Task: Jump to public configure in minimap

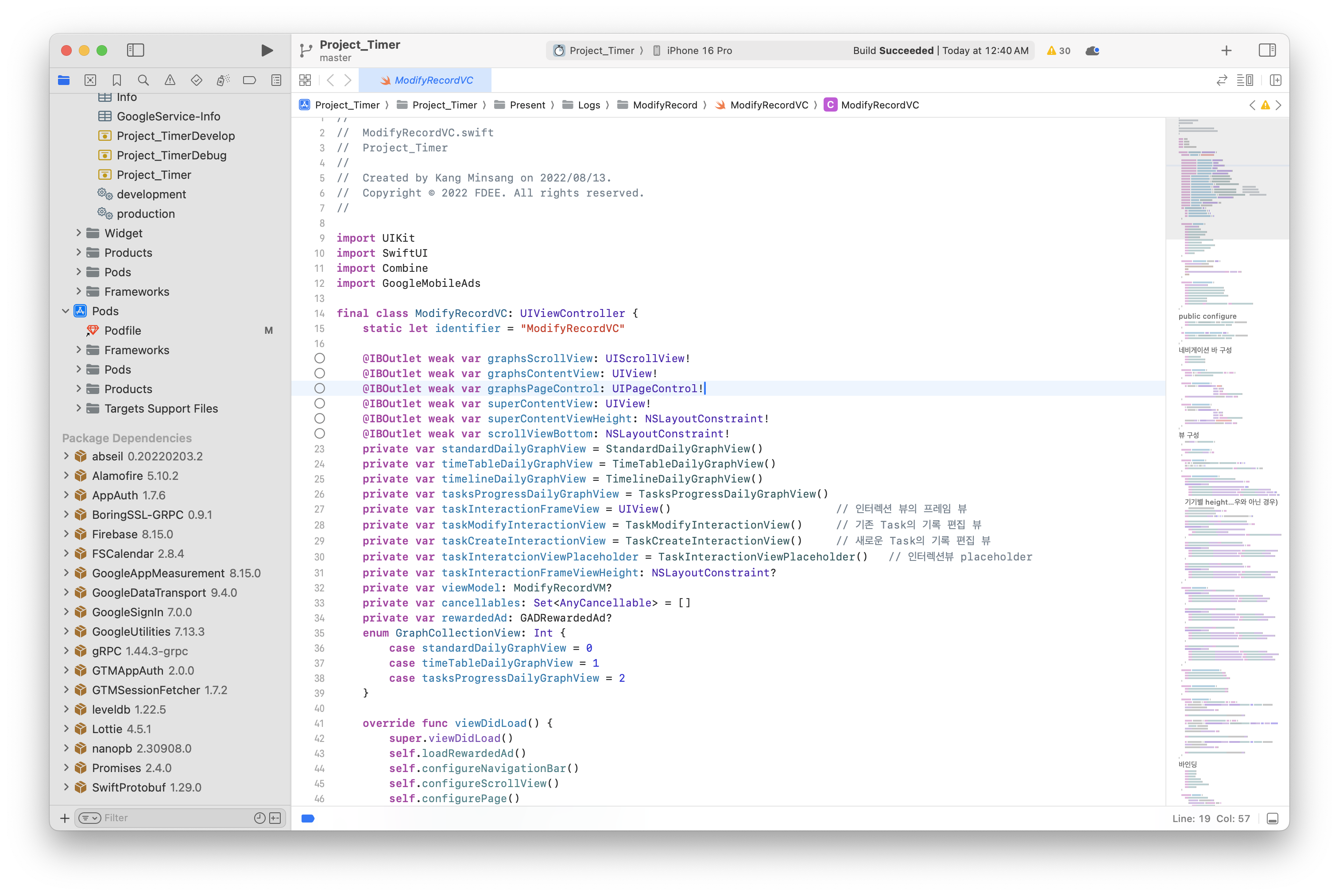Action: point(1207,316)
